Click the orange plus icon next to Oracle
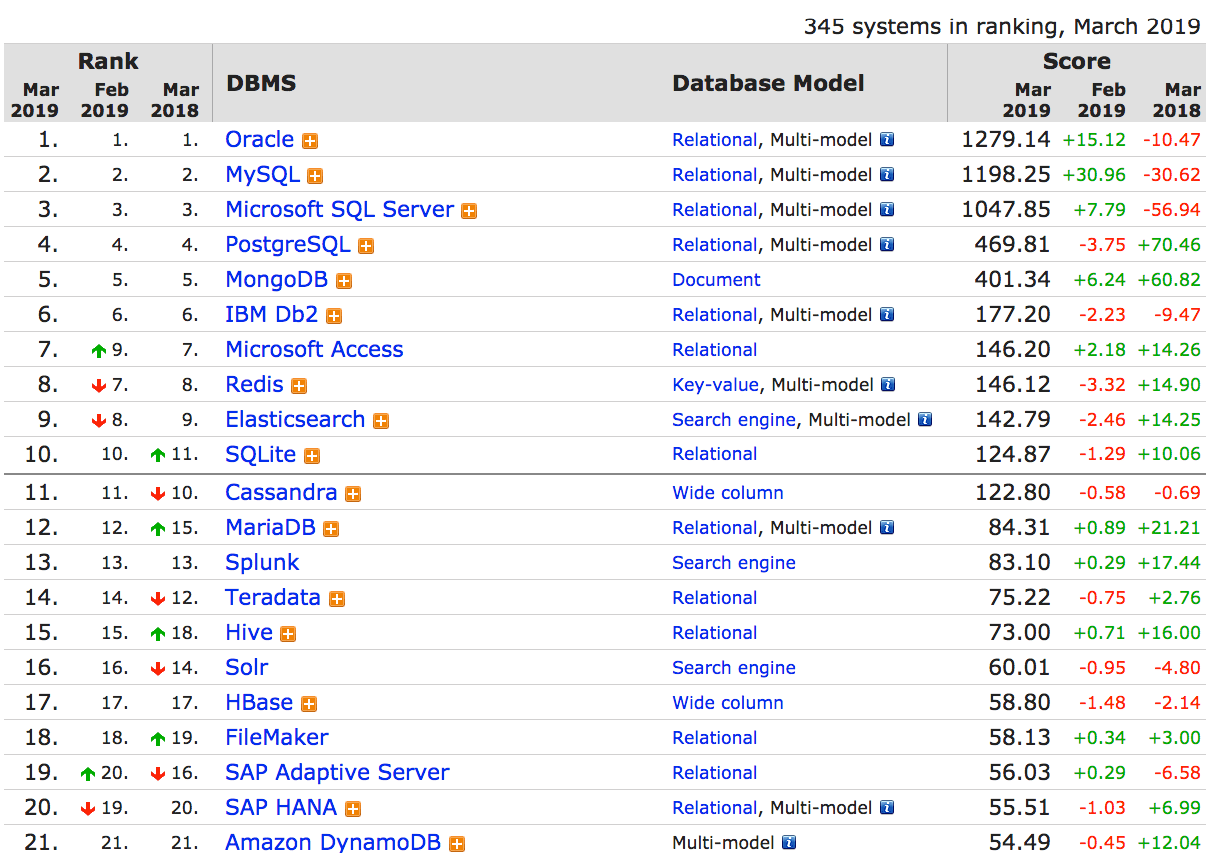The image size is (1214, 853). pos(310,142)
